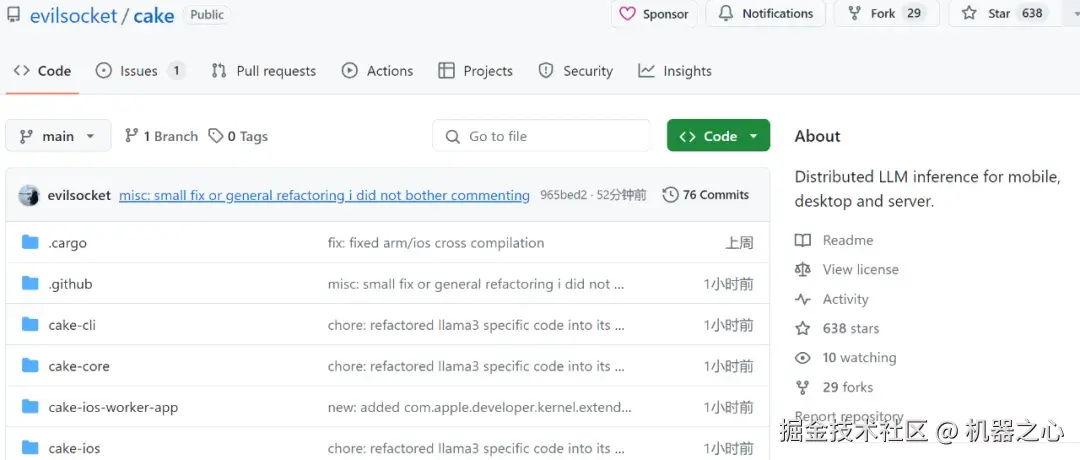Click the cake-ios folder icon
This screenshot has height=460, width=1080.
pyautogui.click(x=30, y=448)
